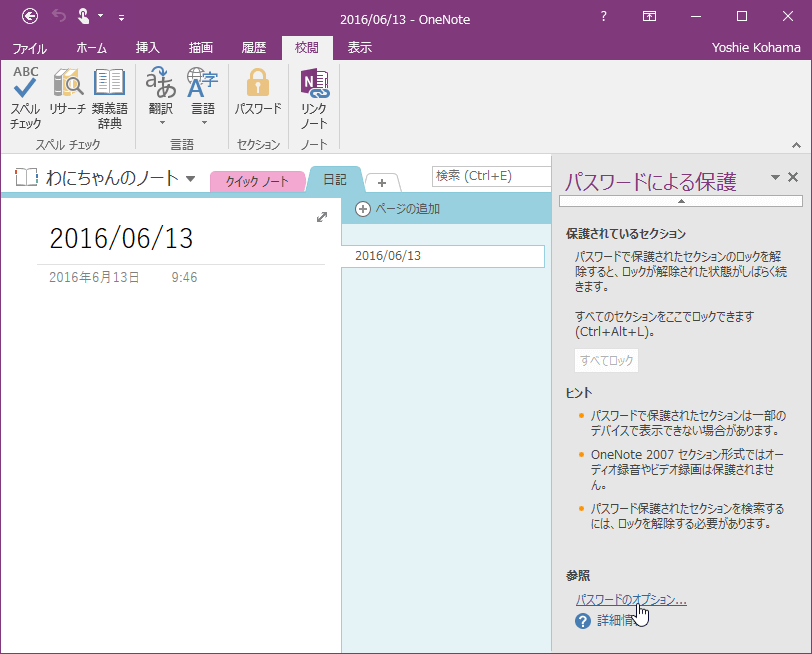Click the 9:46 page time
The image size is (812, 654).
point(184,277)
